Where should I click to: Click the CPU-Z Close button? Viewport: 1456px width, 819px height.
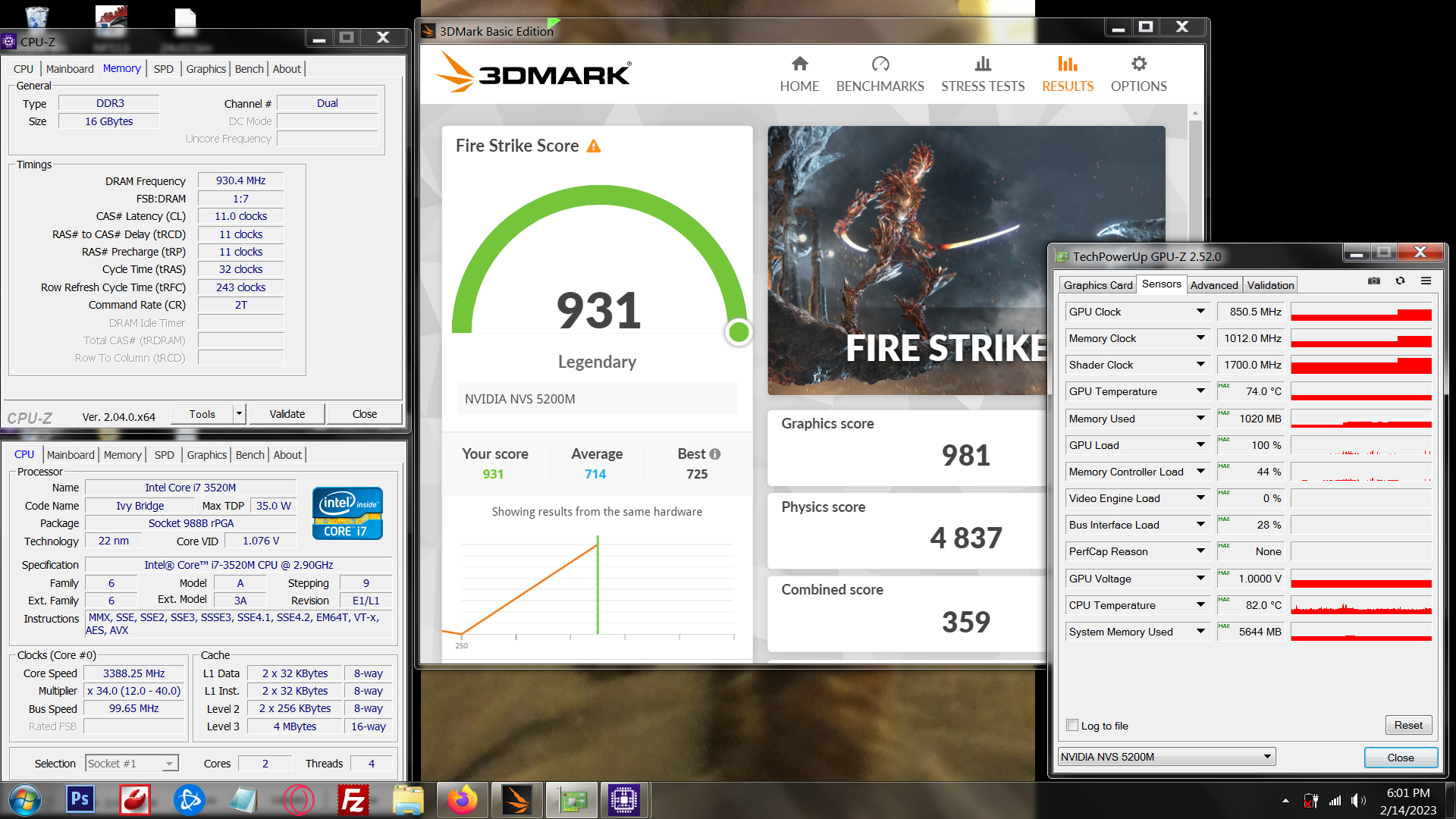(x=365, y=414)
